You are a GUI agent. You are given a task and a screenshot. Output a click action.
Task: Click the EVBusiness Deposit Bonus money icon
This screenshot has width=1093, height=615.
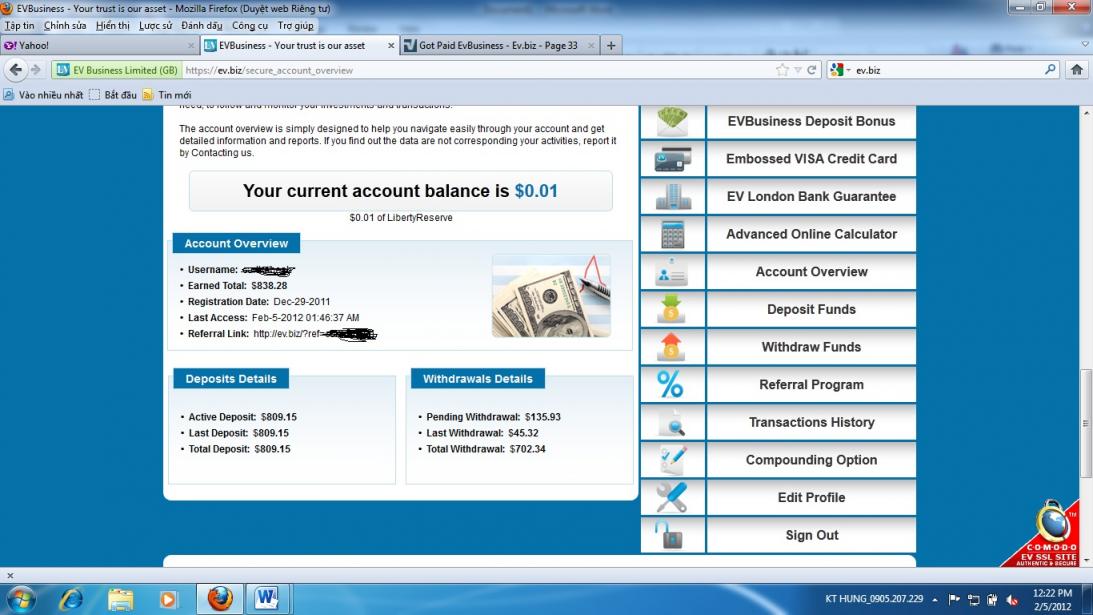coord(672,121)
